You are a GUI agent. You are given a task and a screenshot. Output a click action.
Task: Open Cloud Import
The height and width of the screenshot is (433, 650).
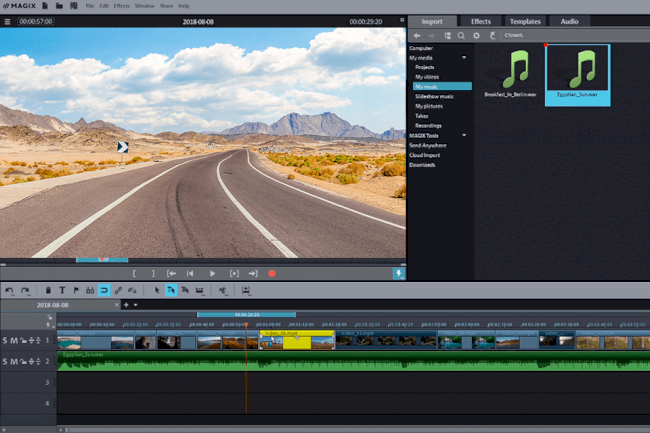[424, 155]
